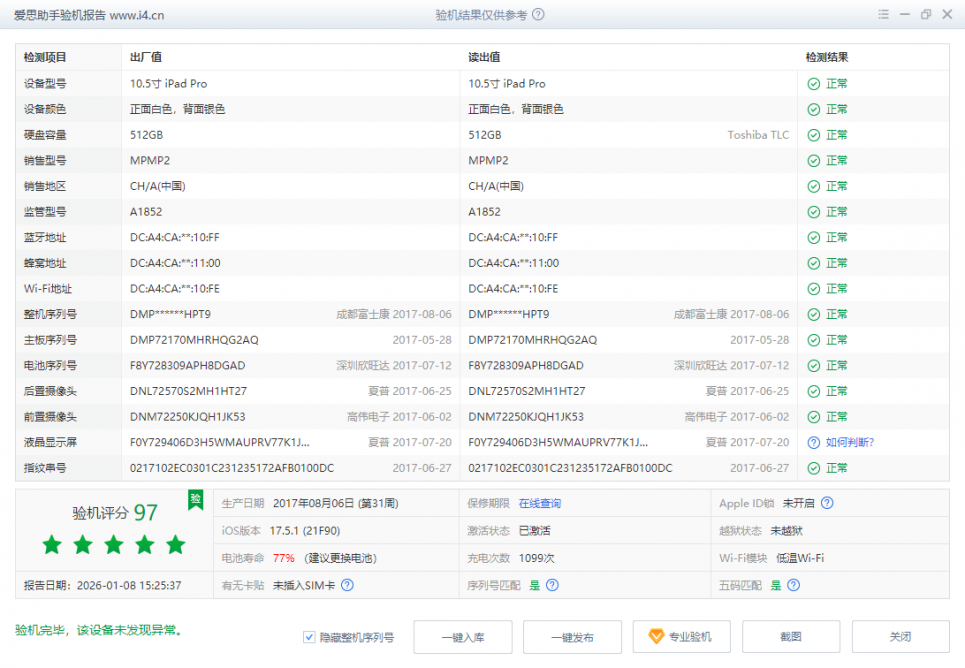Click the question icon in 液晶显示屏 row
This screenshot has width=965, height=668.
point(814,442)
